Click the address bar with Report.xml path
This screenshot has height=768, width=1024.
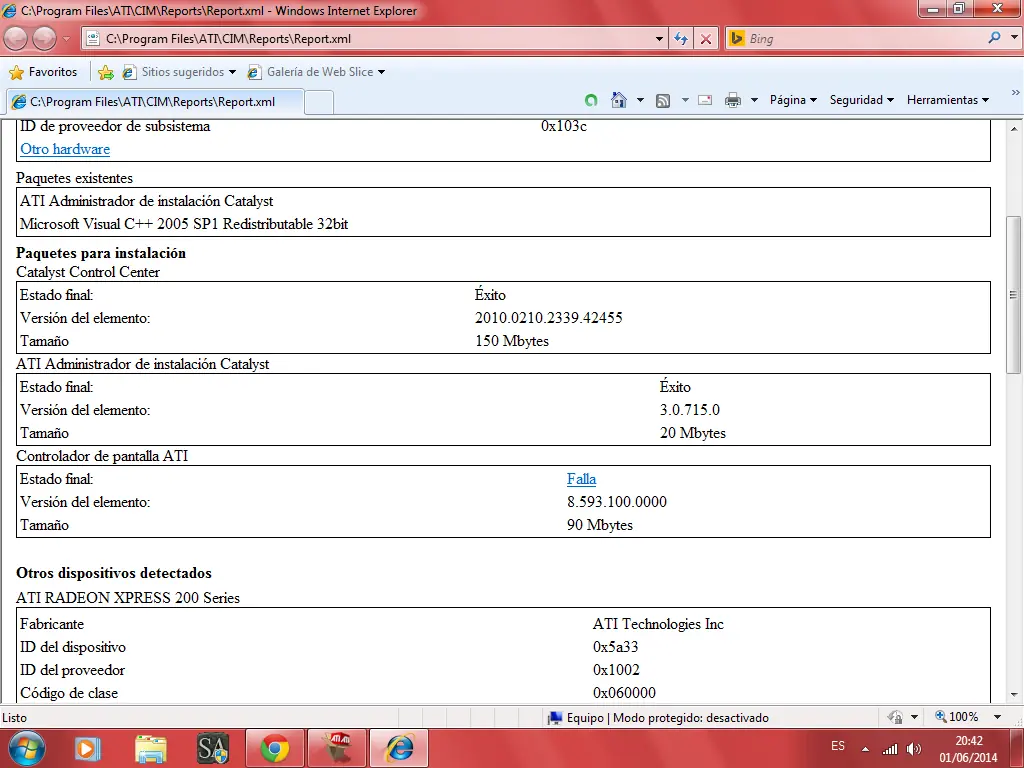tap(372, 39)
